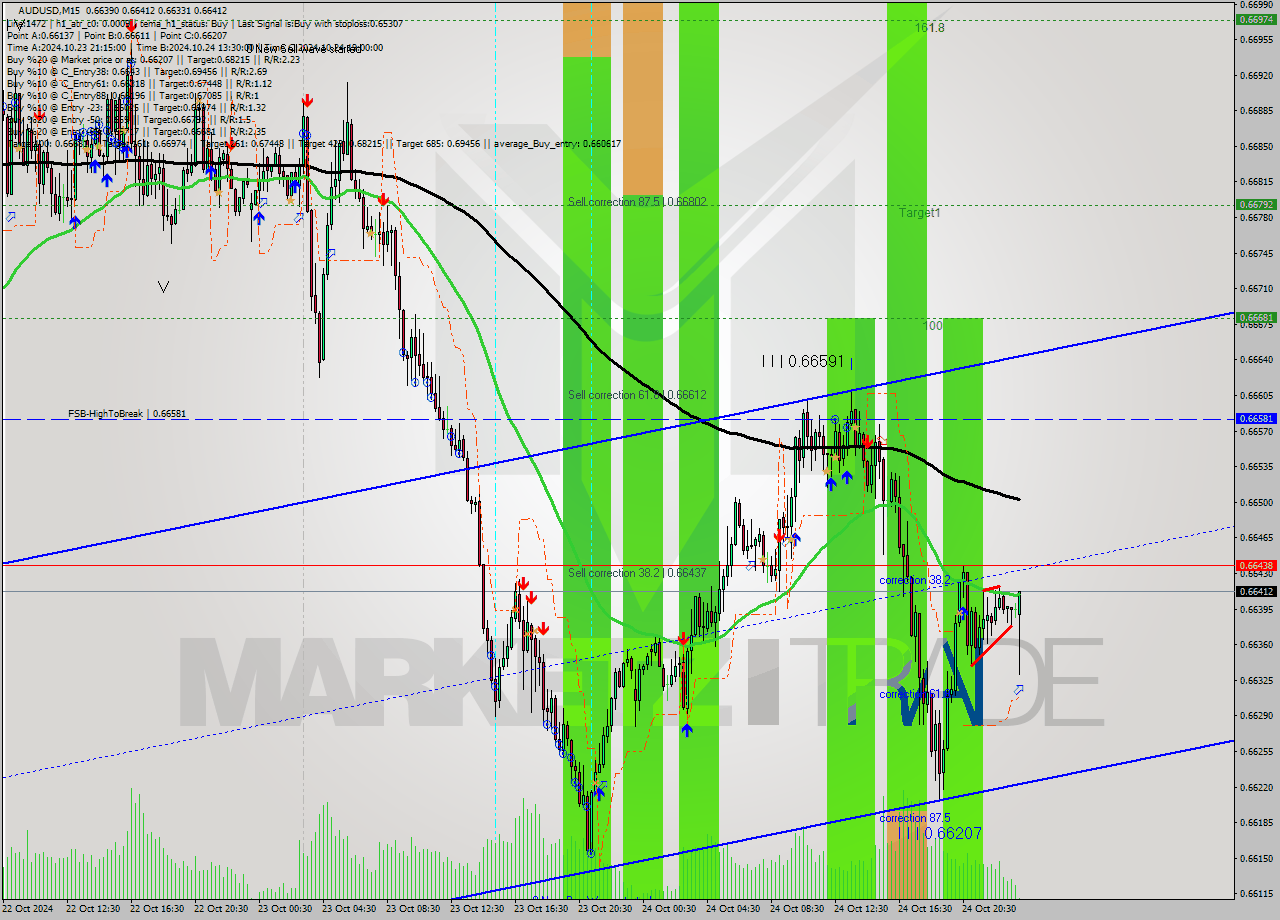
Task: Click the '100' Fibonacci level label
Action: click(932, 326)
